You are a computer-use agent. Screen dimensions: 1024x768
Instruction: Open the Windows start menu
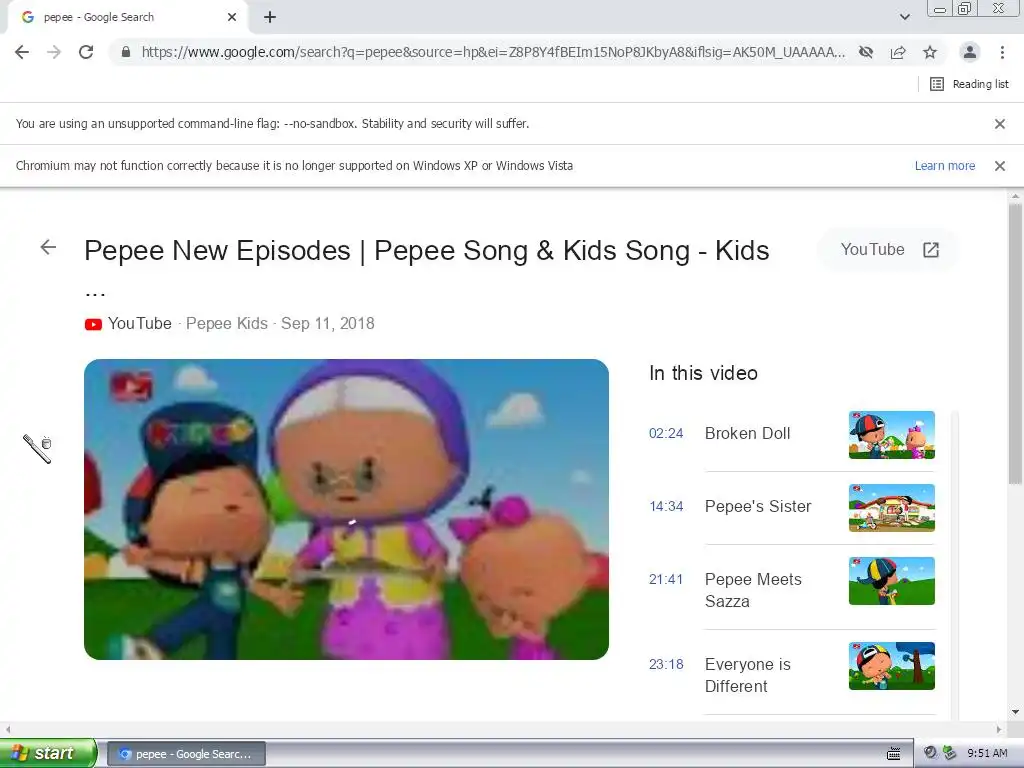48,753
